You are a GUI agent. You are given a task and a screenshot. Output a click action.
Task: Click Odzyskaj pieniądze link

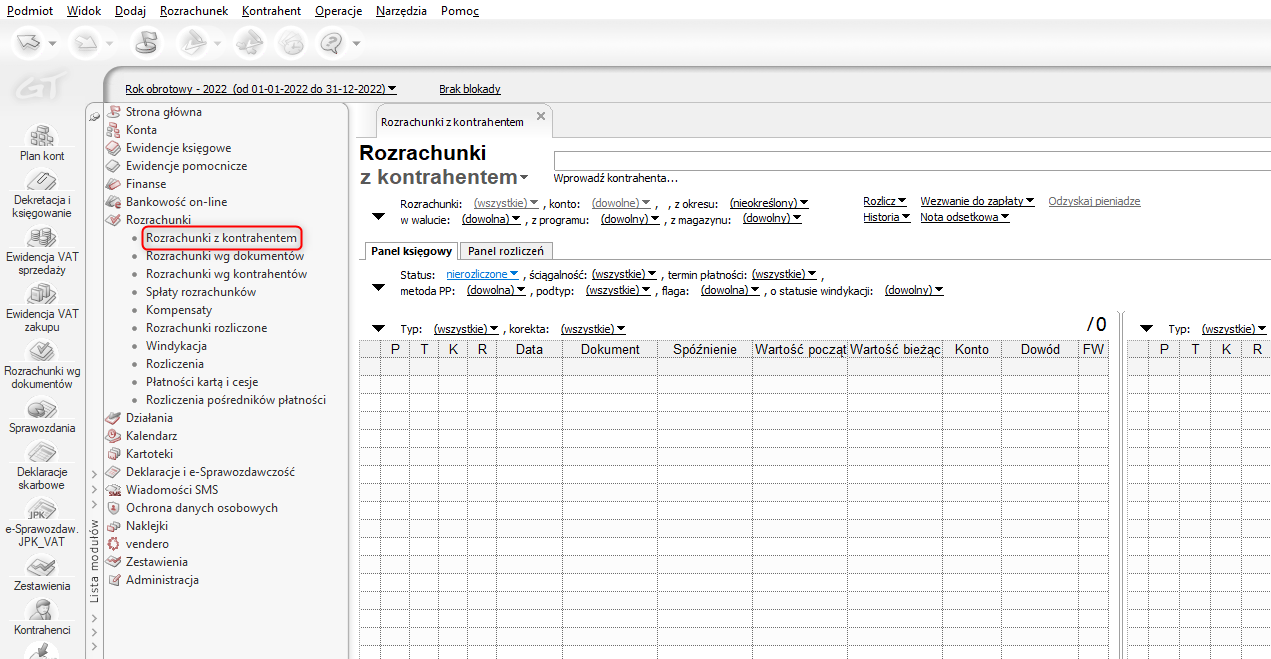coord(1094,201)
